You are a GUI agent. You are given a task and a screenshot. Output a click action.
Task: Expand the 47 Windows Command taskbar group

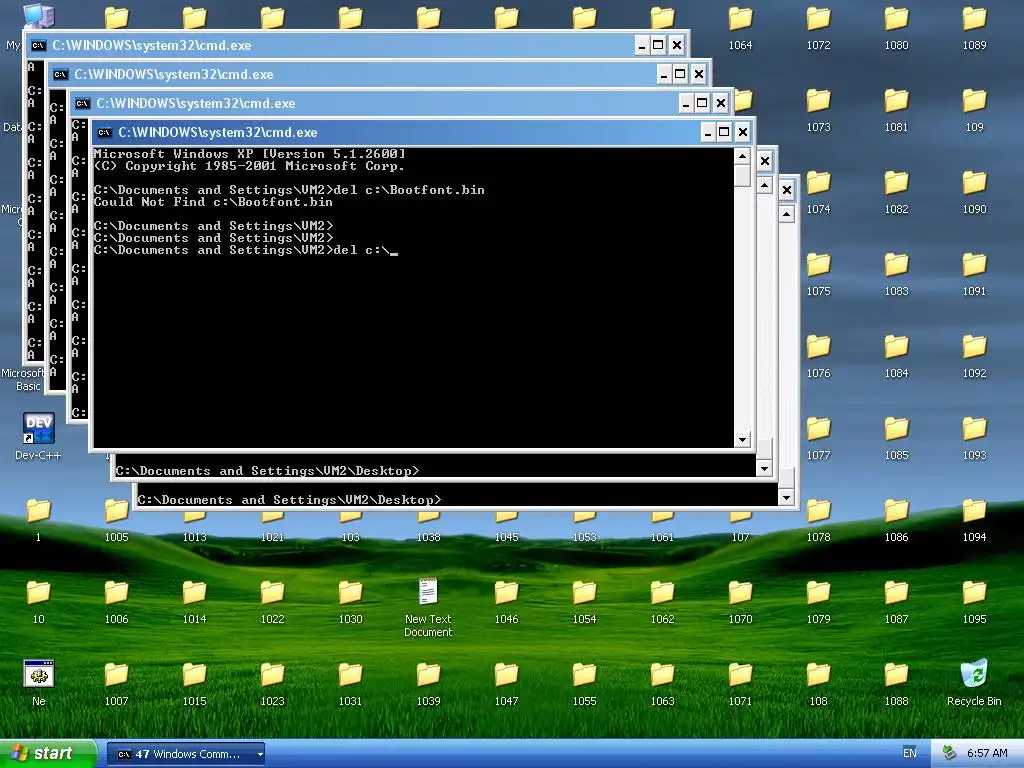point(185,754)
